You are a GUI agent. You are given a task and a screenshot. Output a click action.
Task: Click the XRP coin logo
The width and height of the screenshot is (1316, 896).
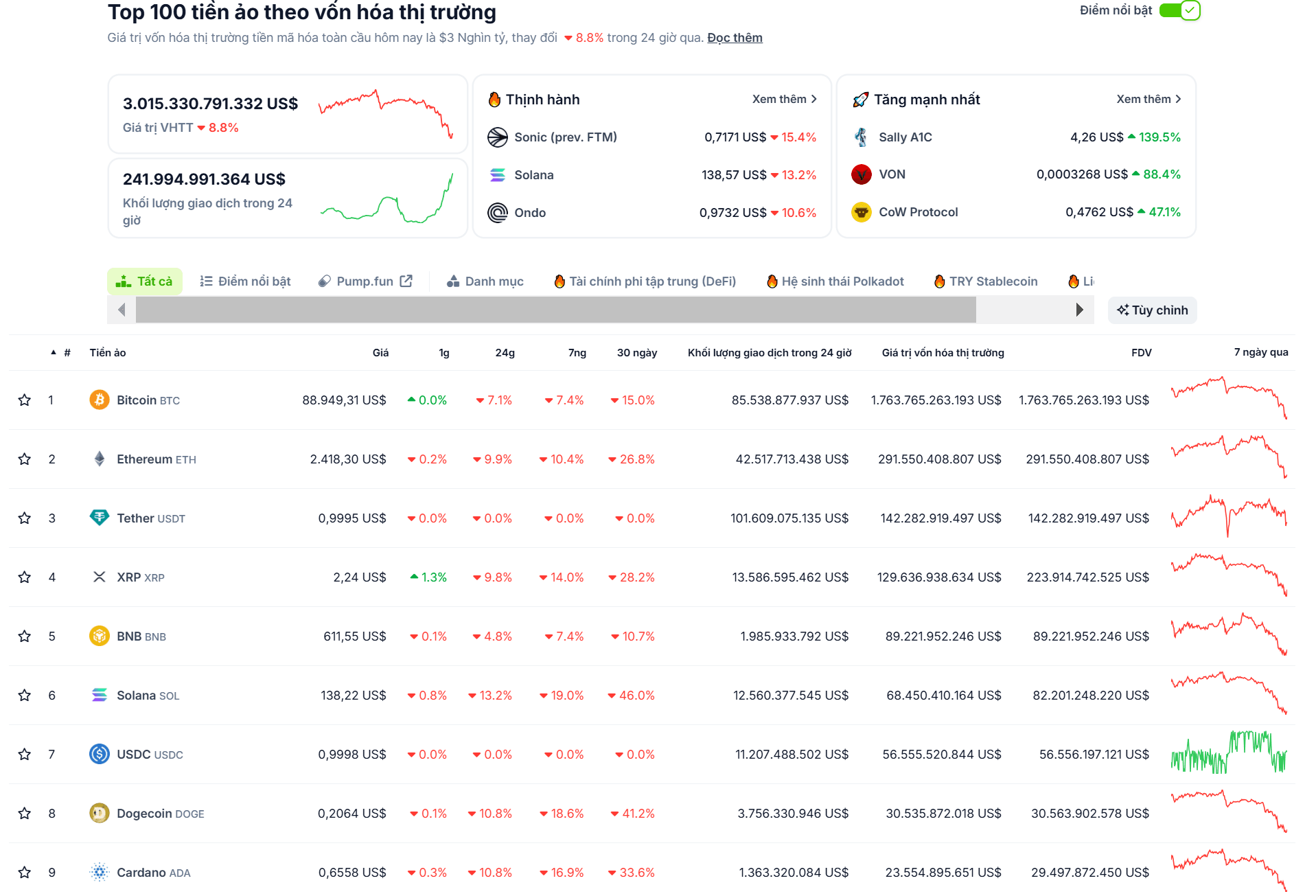100,577
